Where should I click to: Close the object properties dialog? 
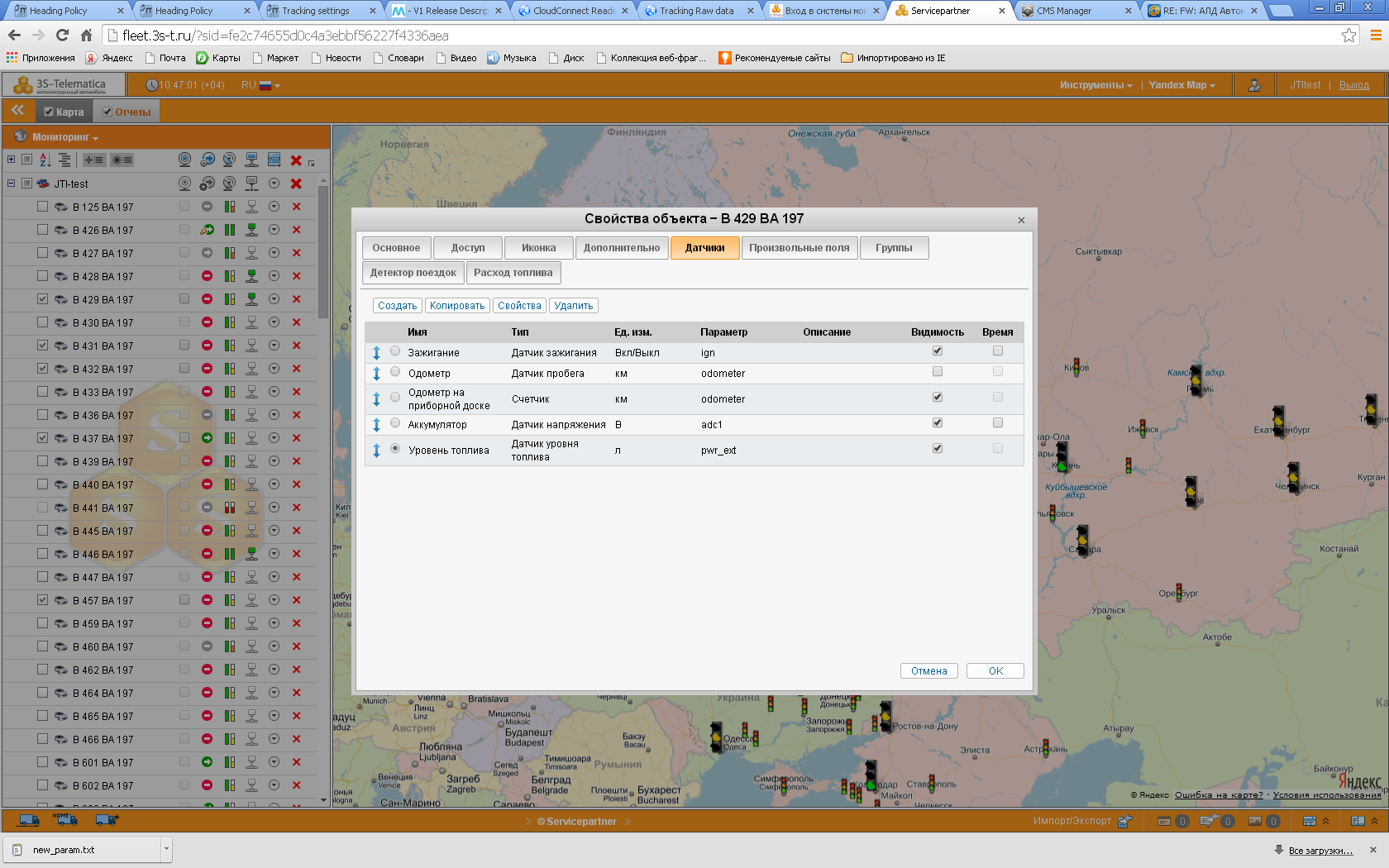point(1021,220)
